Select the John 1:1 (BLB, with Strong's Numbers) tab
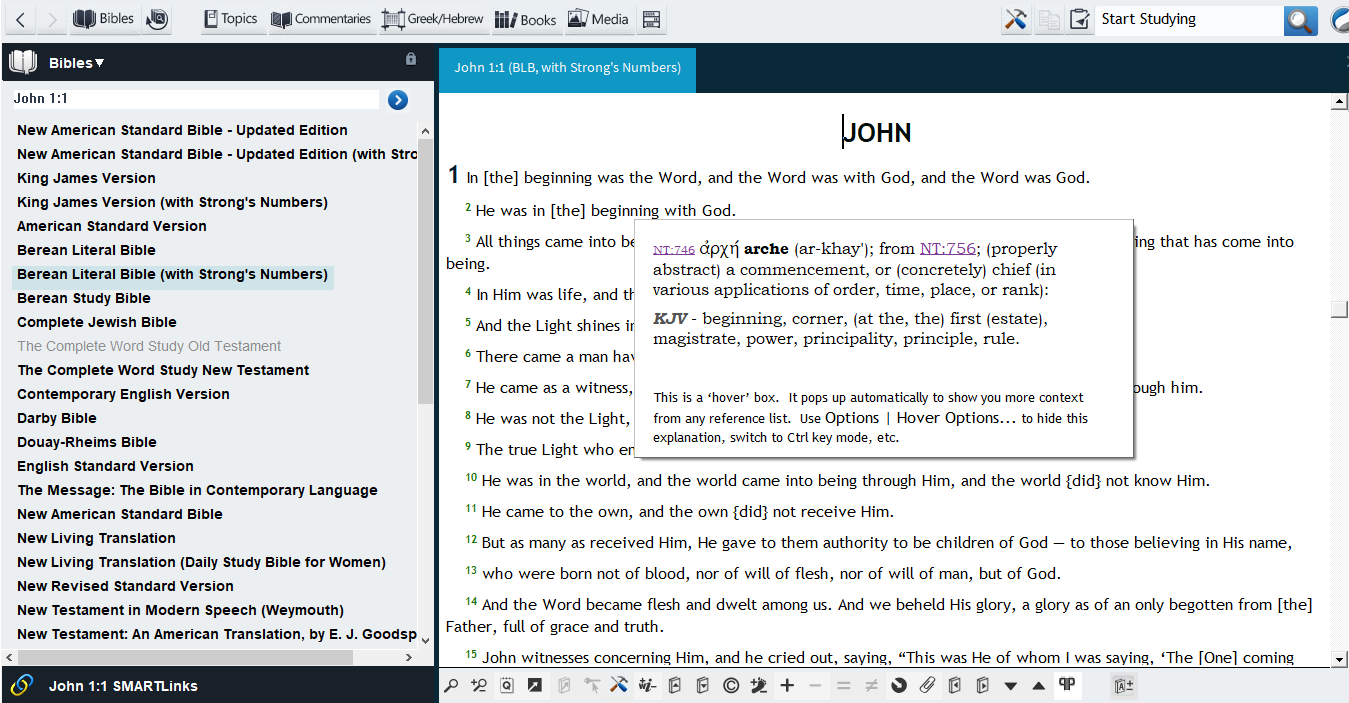 (x=567, y=68)
